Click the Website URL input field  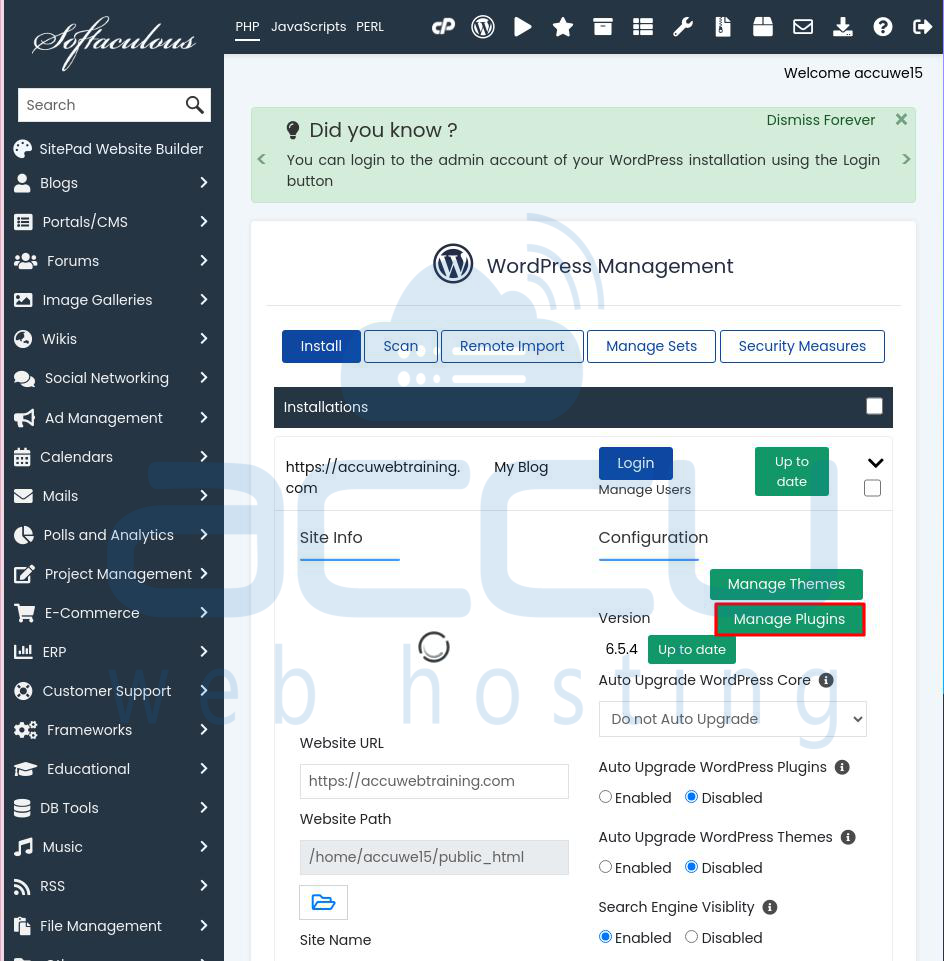pyautogui.click(x=434, y=781)
